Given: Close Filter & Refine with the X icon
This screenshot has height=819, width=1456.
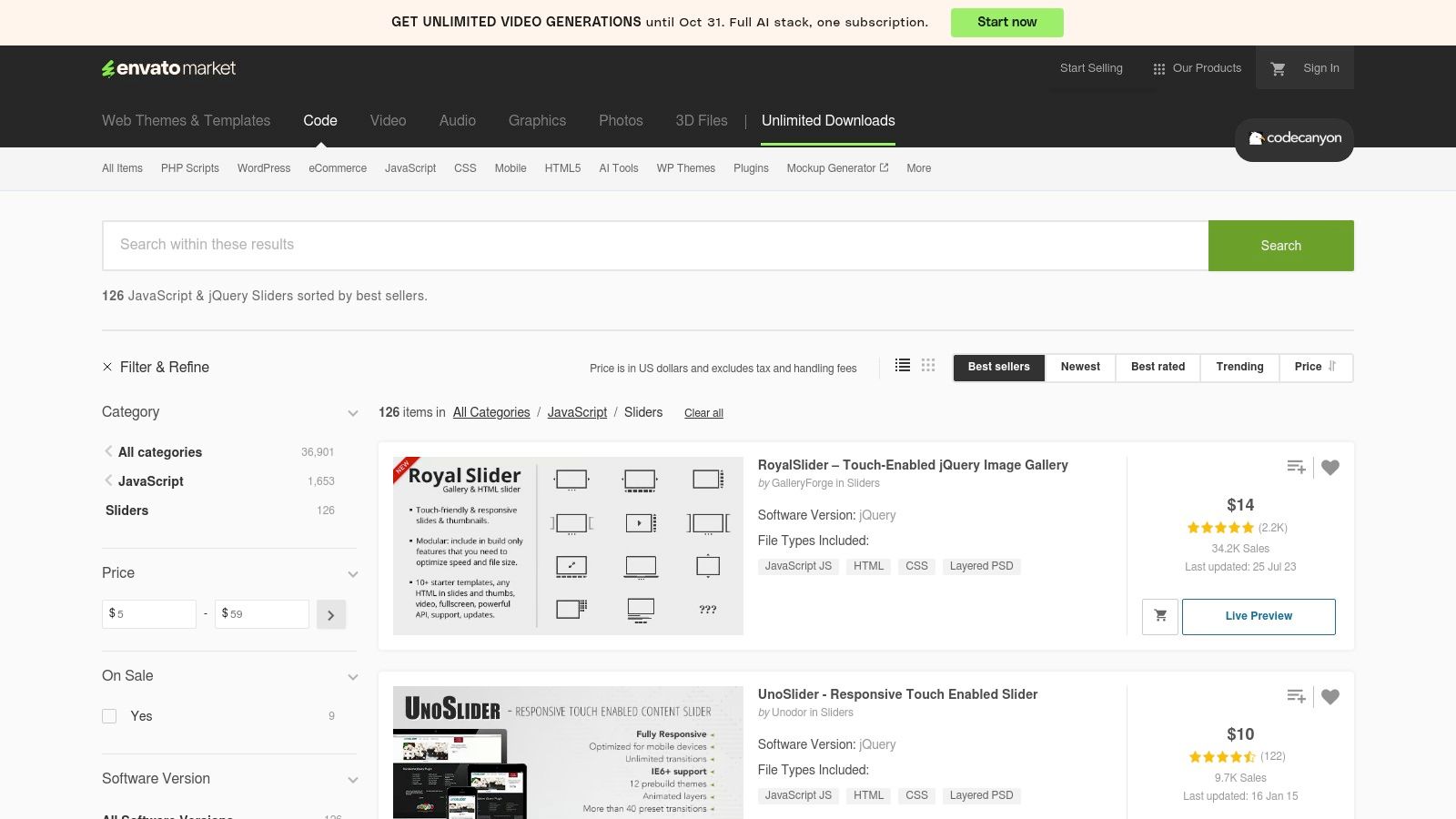Looking at the screenshot, I should point(107,367).
